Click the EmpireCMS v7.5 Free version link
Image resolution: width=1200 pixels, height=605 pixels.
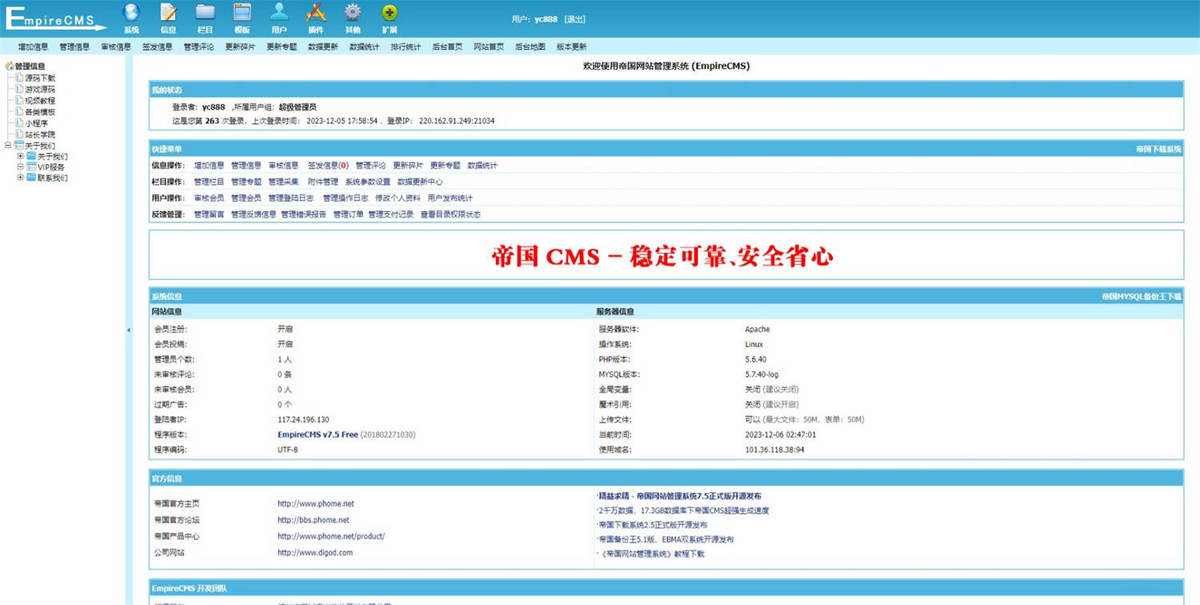317,435
